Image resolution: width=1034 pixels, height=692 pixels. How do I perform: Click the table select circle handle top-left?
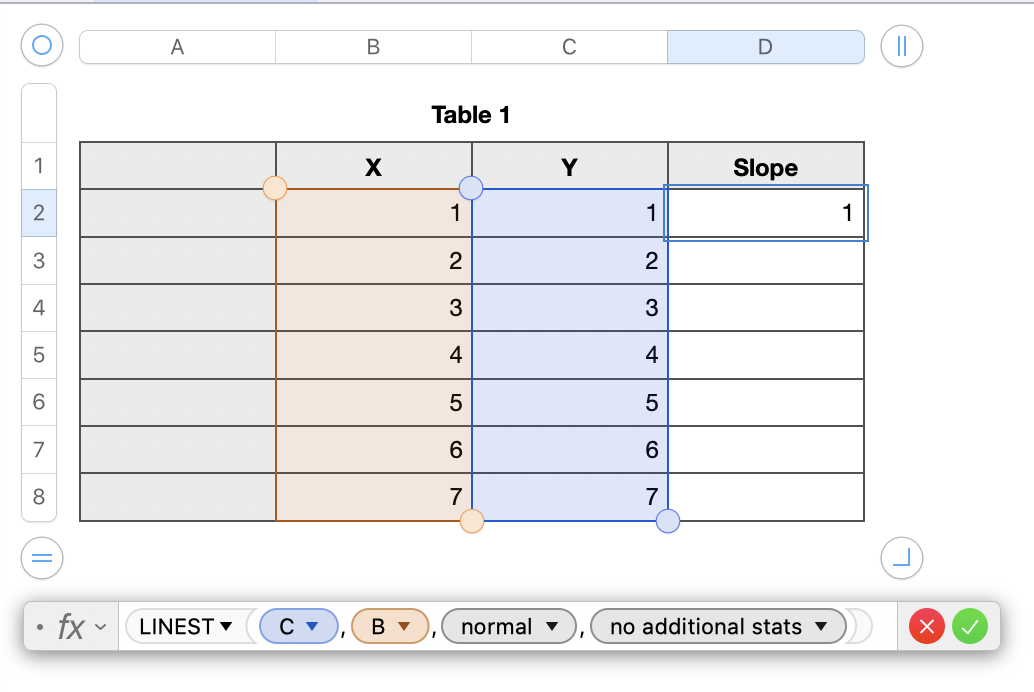click(42, 46)
